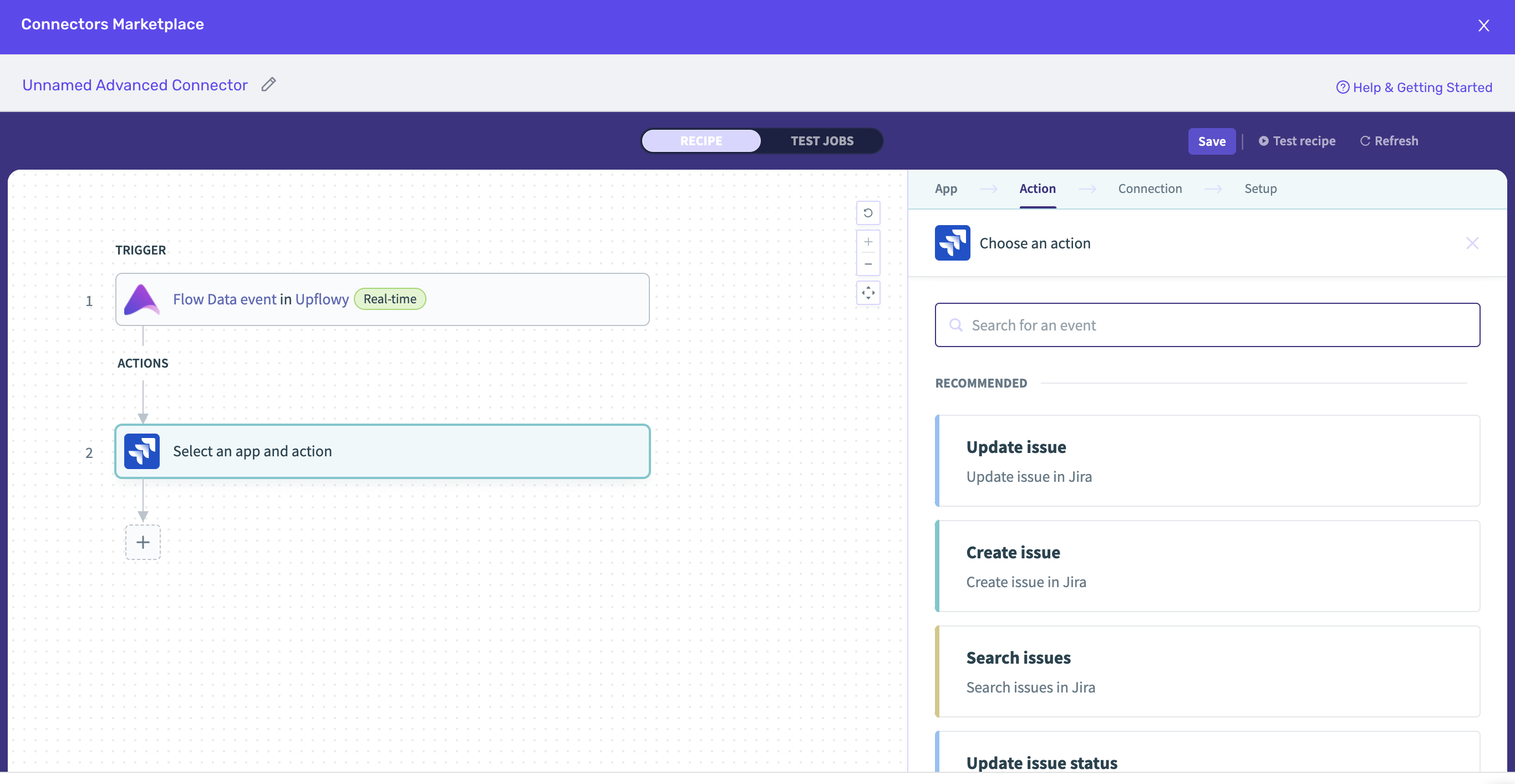Screen dimensions: 1515x784
Task: Click the Unnamed Advanced Connector title
Action: pos(135,85)
